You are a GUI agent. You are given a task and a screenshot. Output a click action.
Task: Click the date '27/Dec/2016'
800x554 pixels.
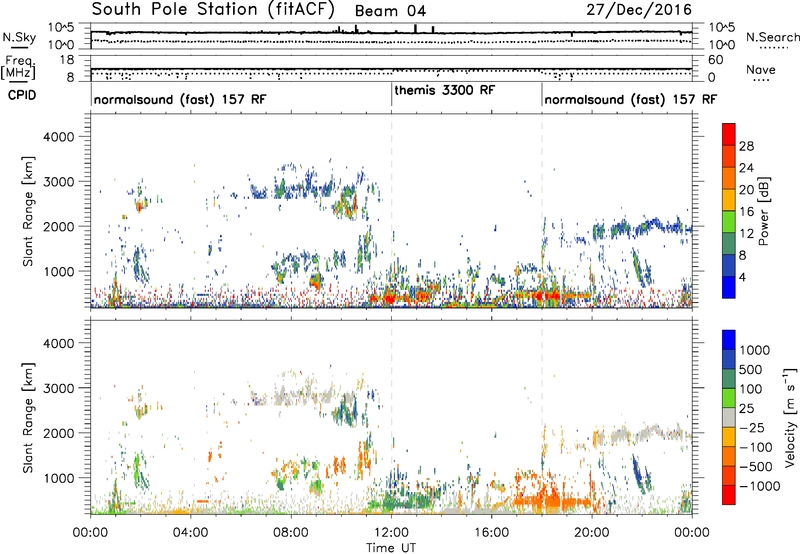639,10
